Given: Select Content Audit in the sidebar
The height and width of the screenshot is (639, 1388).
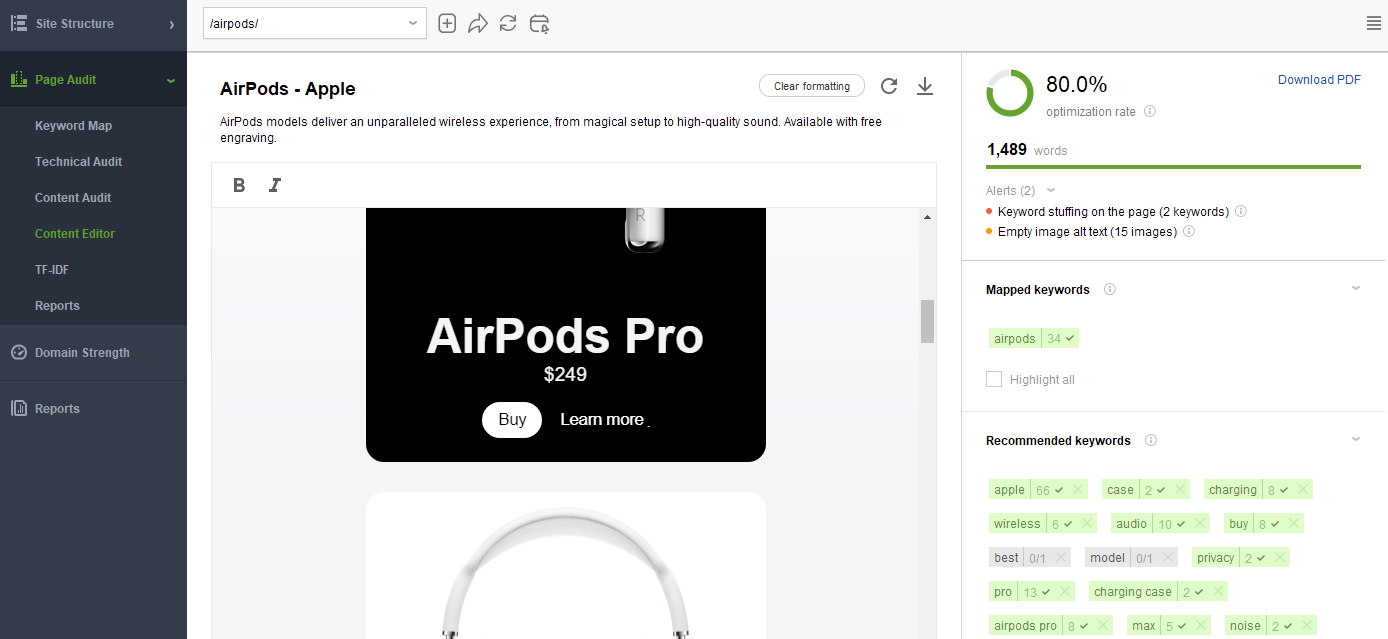Looking at the screenshot, I should point(73,198).
